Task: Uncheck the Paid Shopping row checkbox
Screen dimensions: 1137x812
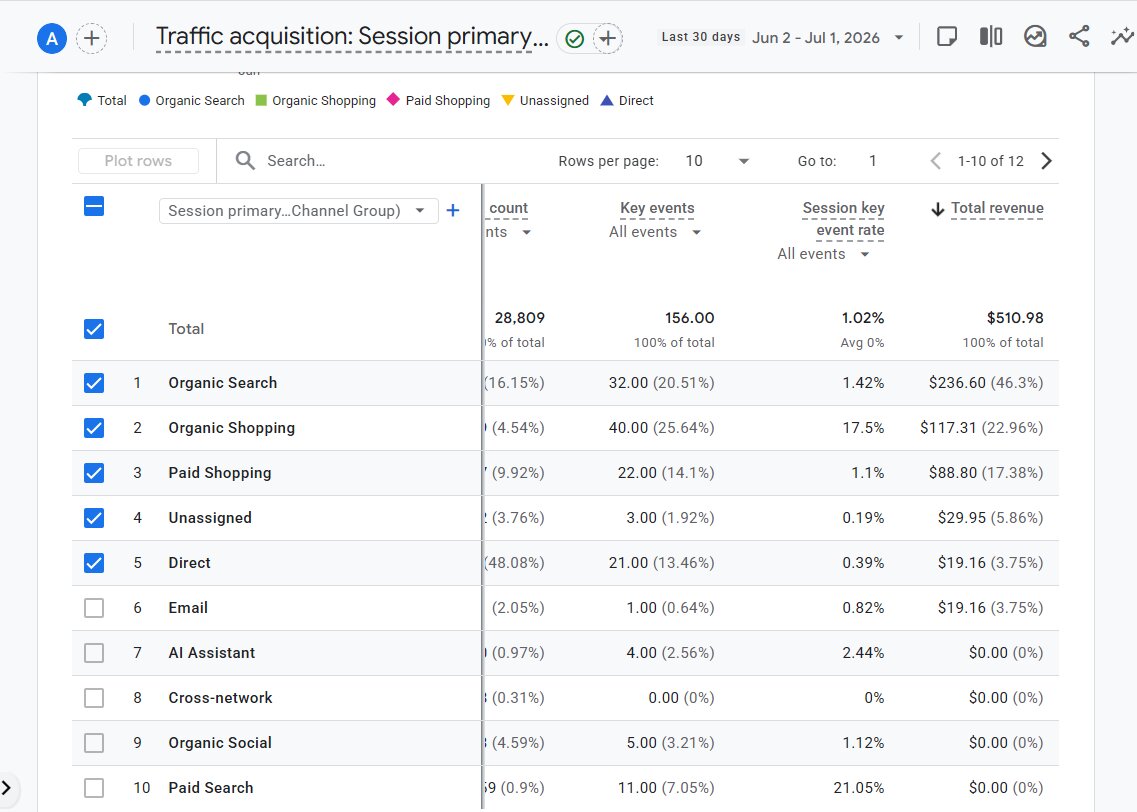Action: click(x=94, y=473)
